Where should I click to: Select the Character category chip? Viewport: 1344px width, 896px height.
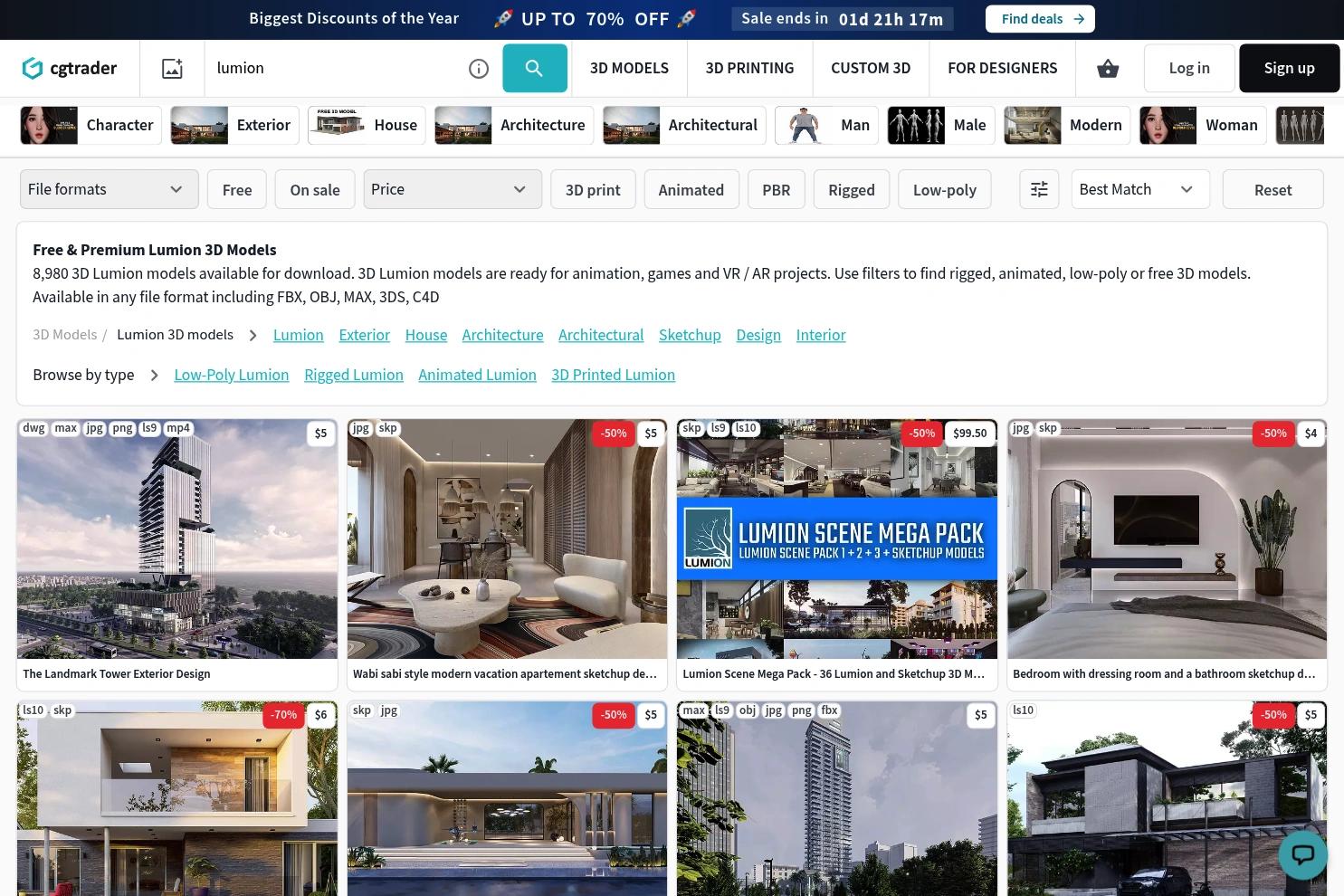click(x=91, y=125)
